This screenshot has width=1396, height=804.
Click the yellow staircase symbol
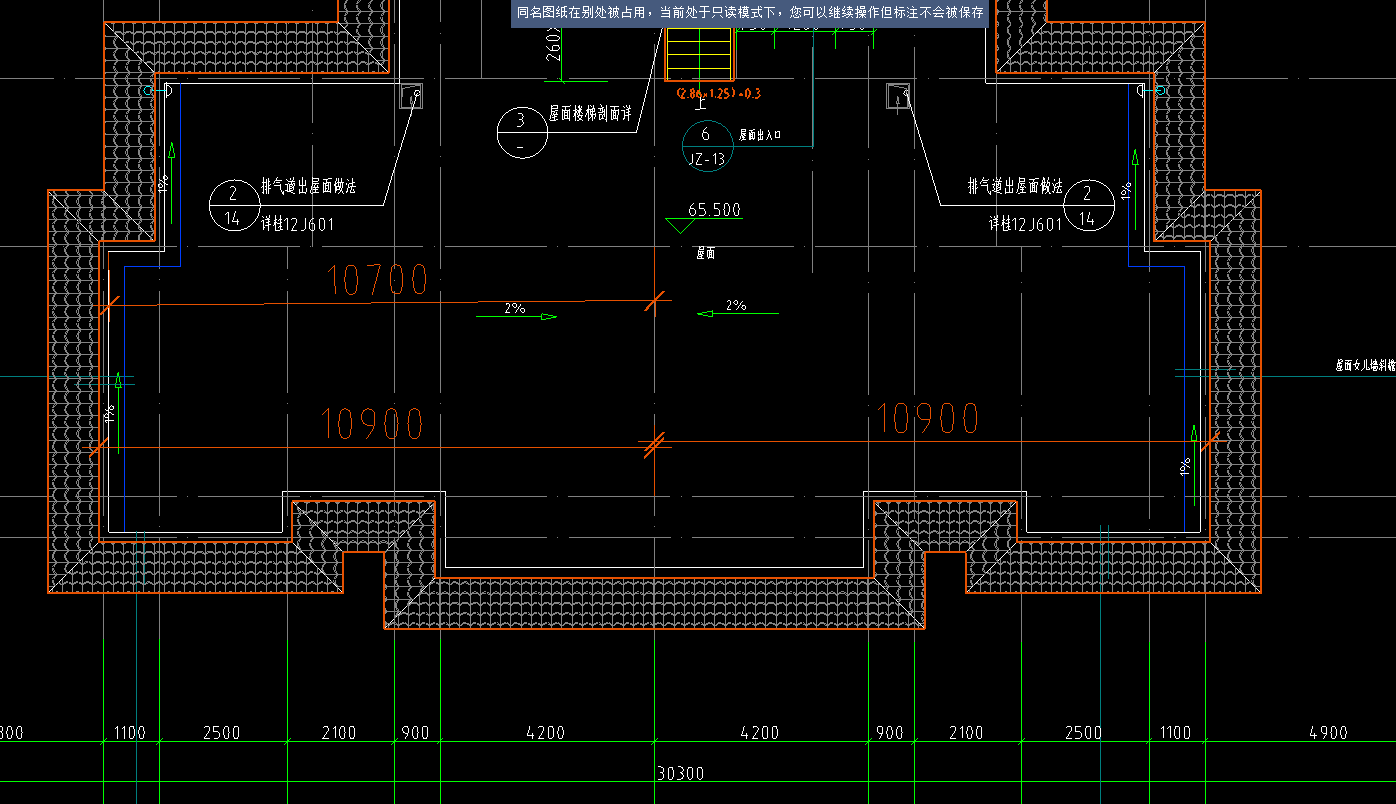(x=700, y=55)
